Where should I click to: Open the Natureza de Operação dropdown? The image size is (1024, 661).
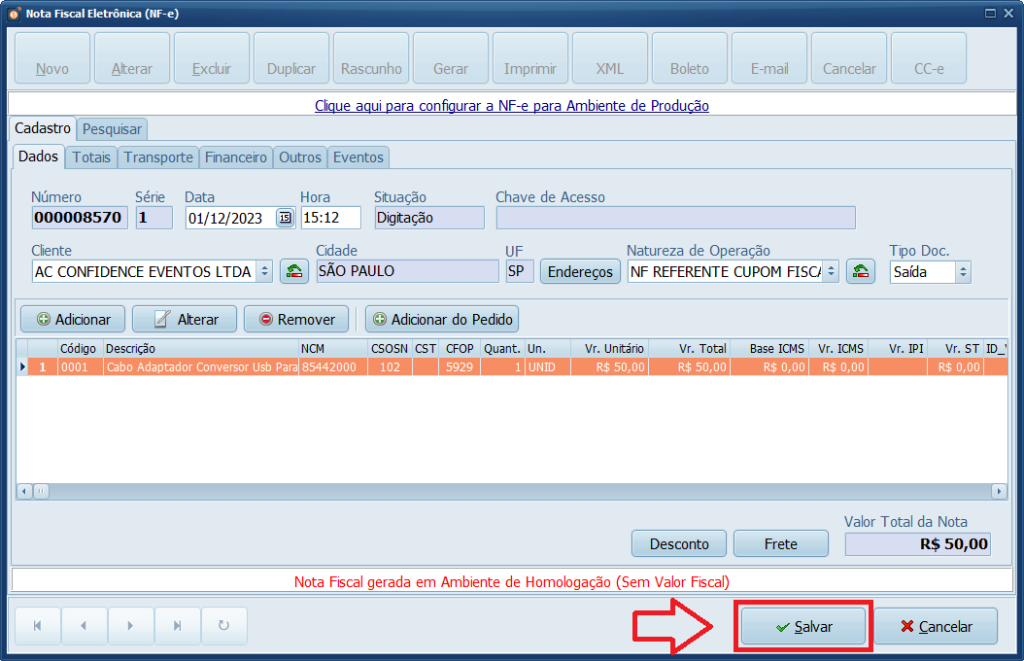click(x=830, y=271)
